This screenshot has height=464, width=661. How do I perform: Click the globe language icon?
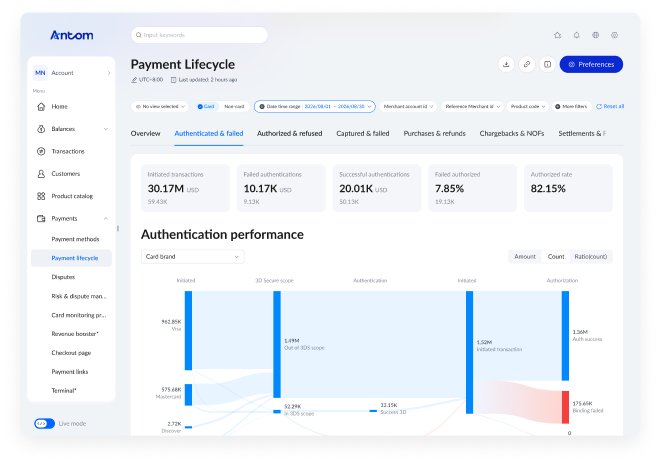pyautogui.click(x=595, y=35)
